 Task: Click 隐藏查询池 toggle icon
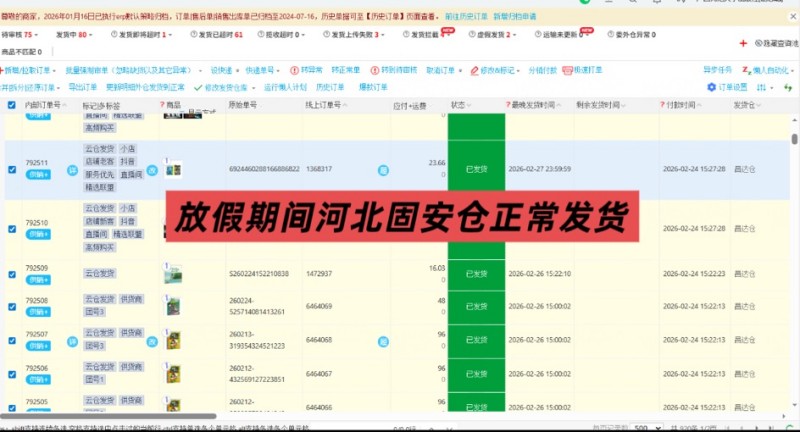pyautogui.click(x=759, y=43)
